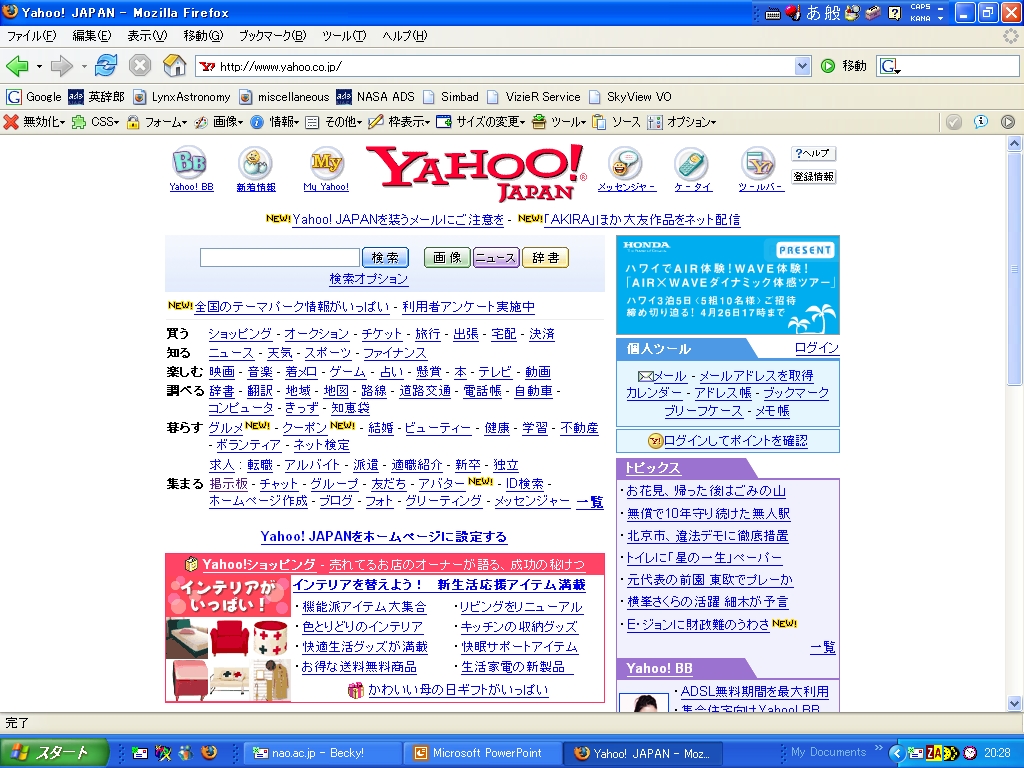Open the miscellaneous bookmark folder

pyautogui.click(x=284, y=97)
